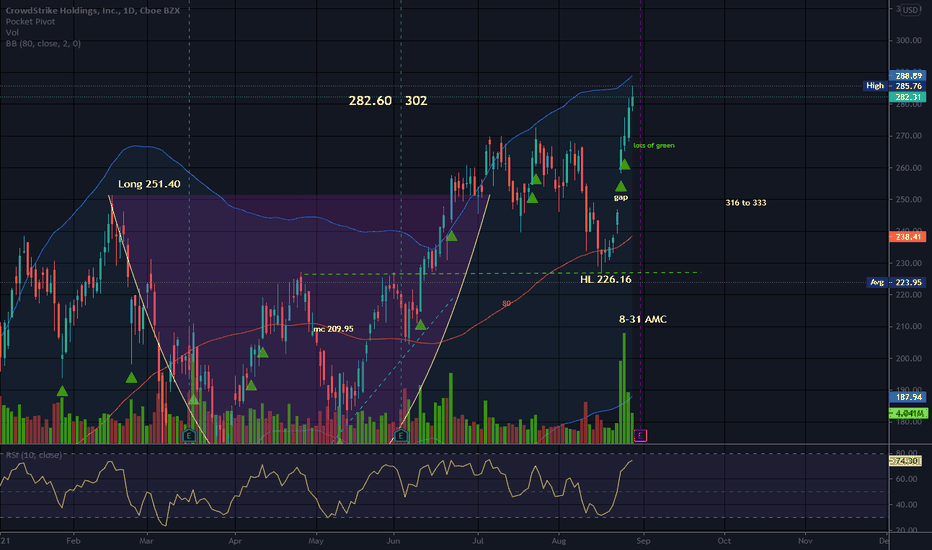The image size is (932, 550).
Task: Click the 60.00 level on the RSI axis
Action: click(x=906, y=479)
